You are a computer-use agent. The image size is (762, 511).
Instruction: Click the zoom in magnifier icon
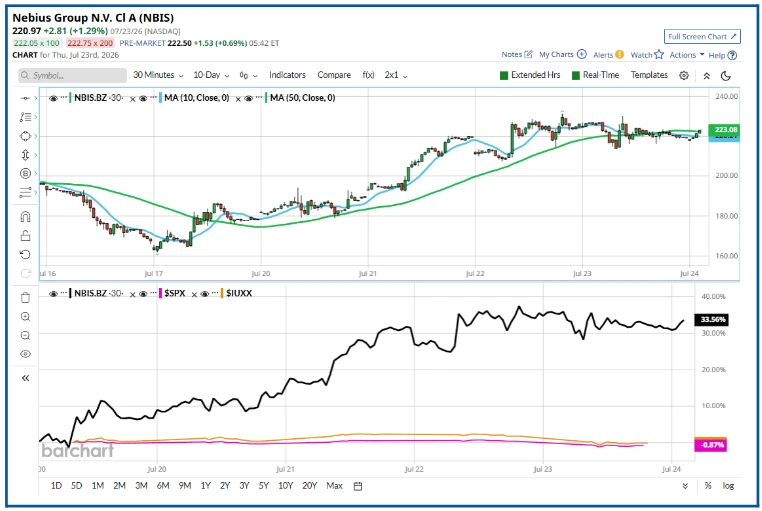tap(25, 317)
